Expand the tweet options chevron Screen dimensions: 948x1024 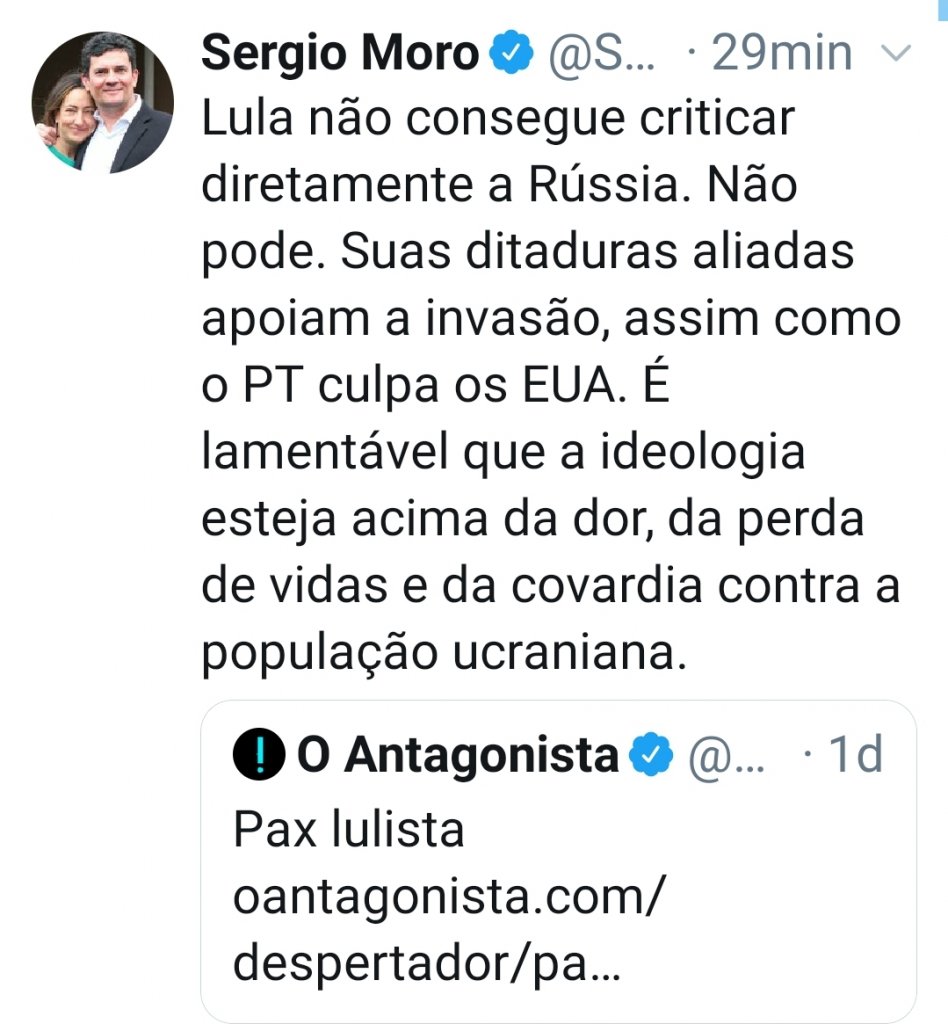900,54
